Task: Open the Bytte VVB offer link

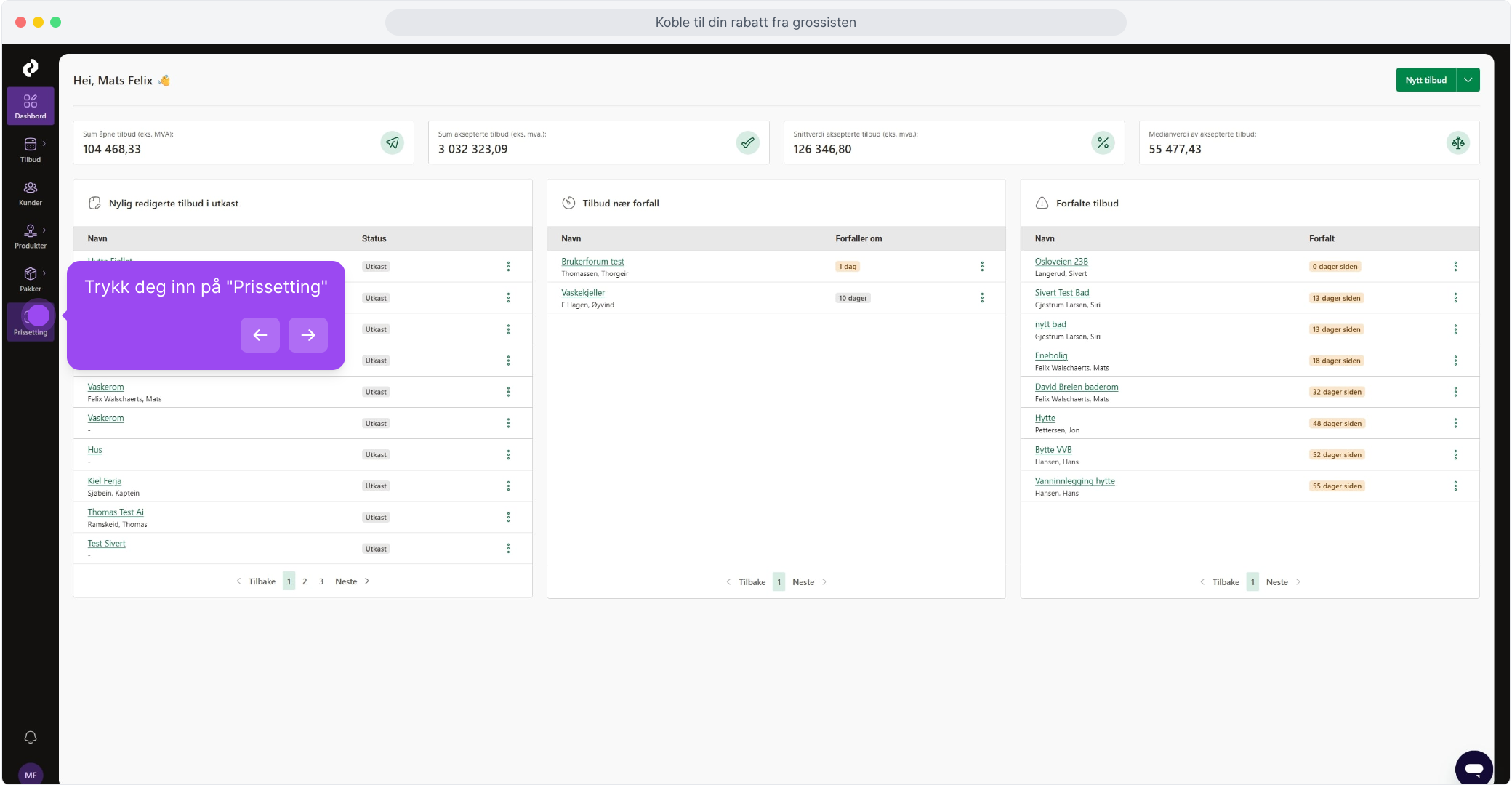Action: pos(1053,450)
